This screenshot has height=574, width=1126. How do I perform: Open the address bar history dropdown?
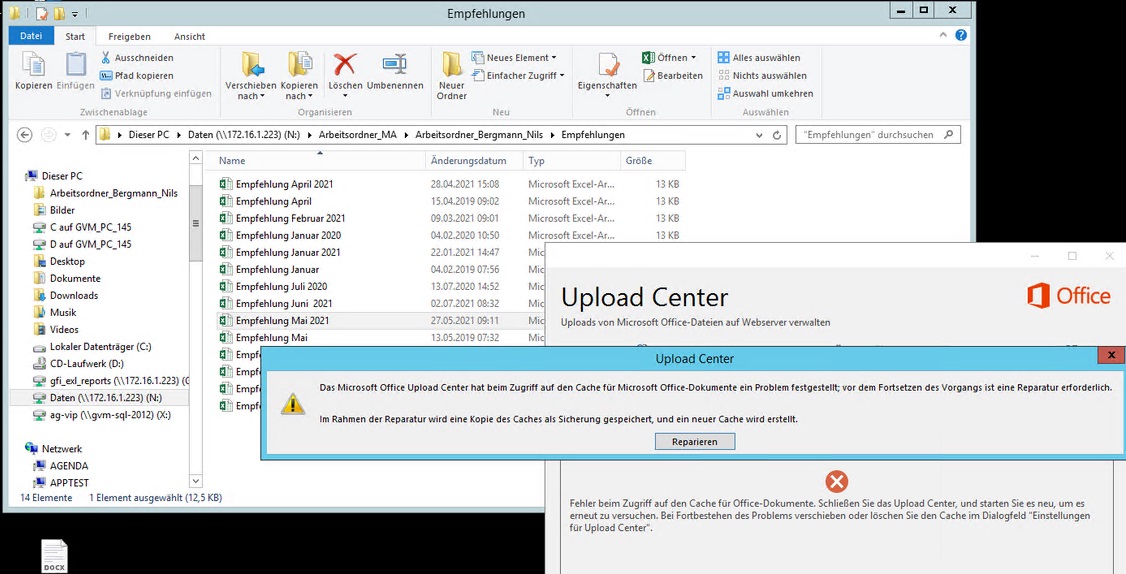(759, 135)
